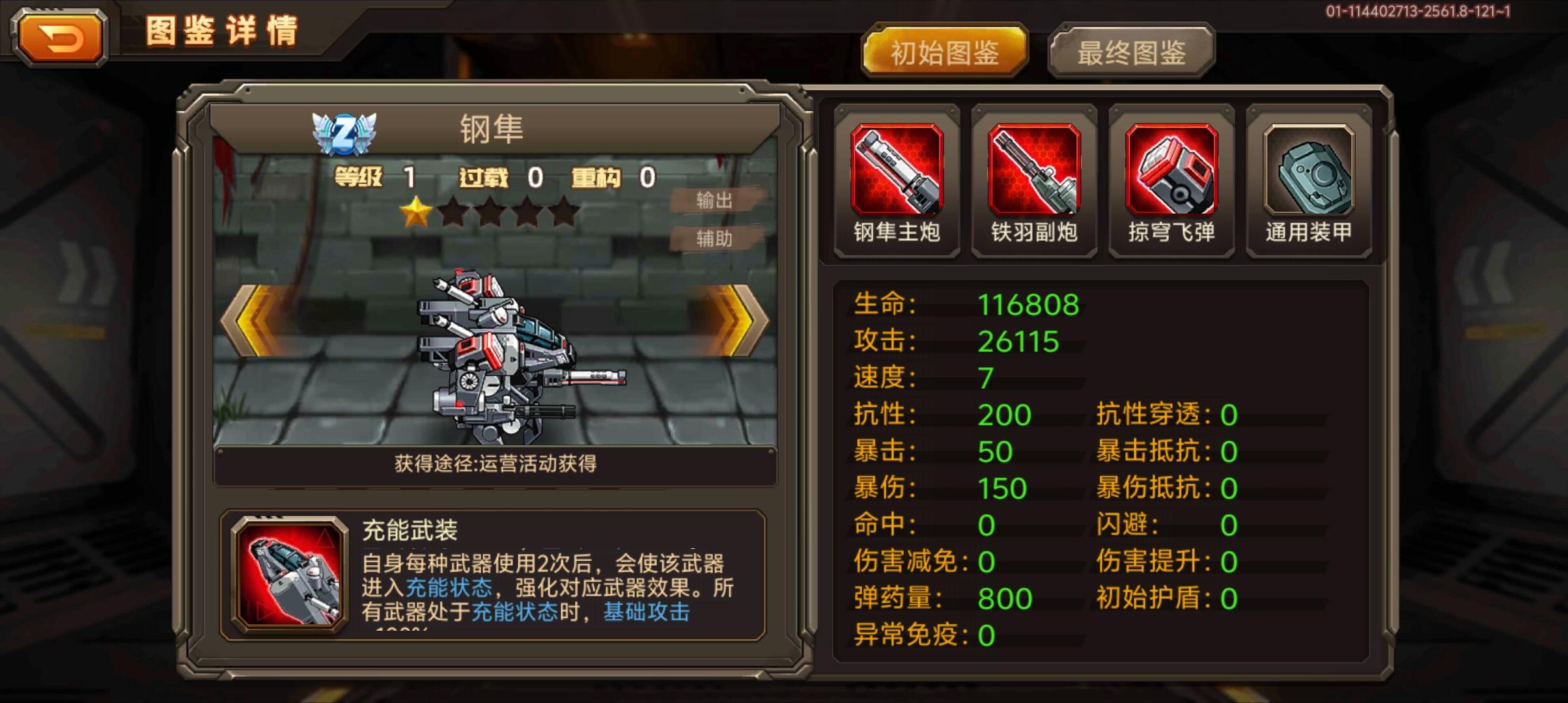Image resolution: width=1568 pixels, height=703 pixels.
Task: Click the last empty star
Action: [563, 212]
